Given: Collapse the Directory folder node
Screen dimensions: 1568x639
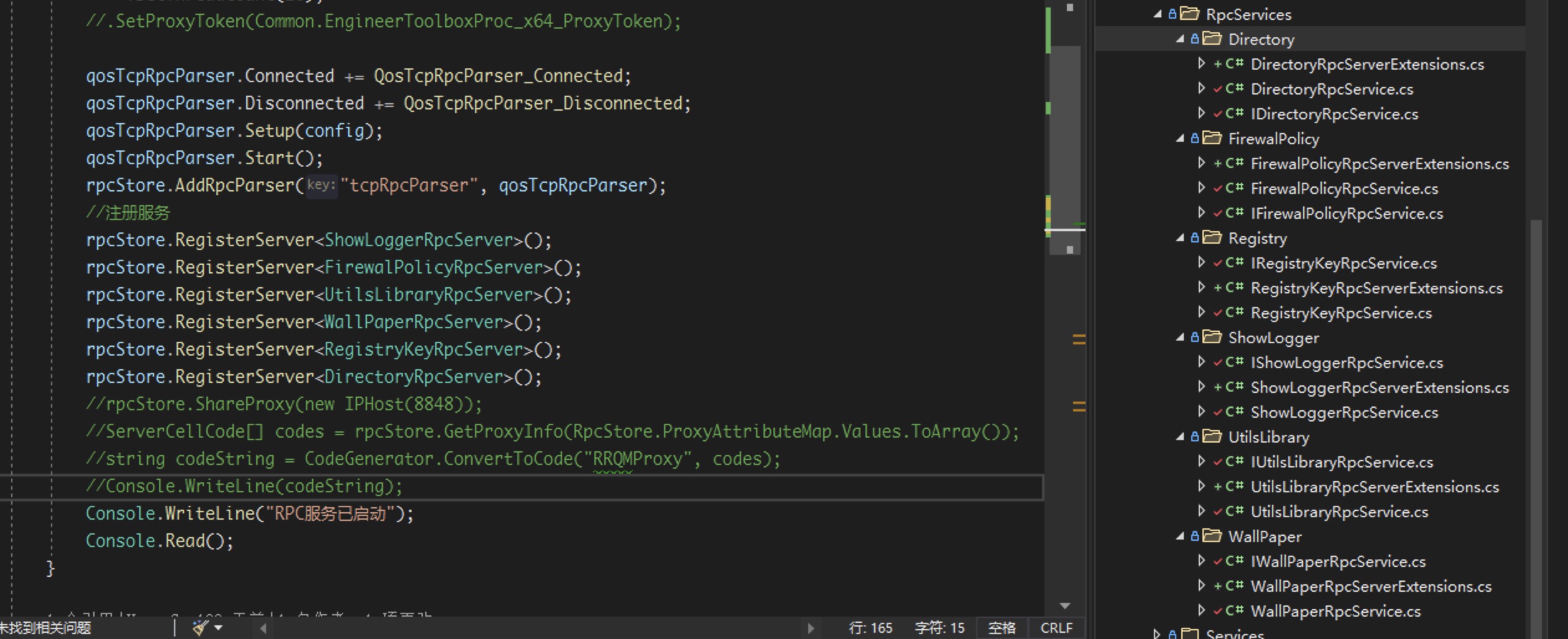Looking at the screenshot, I should tap(1180, 39).
